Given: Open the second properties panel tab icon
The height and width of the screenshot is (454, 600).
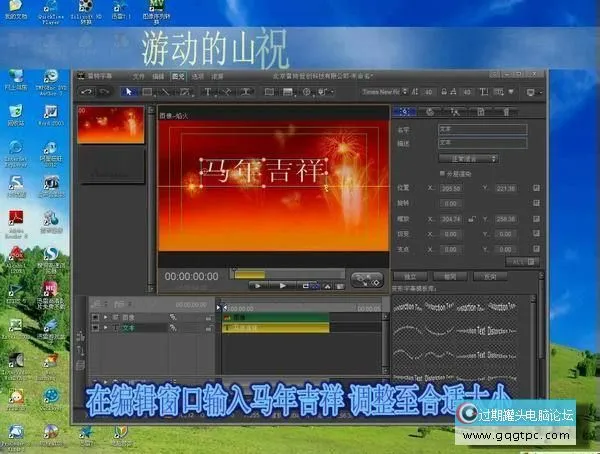Looking at the screenshot, I should pyautogui.click(x=430, y=111).
